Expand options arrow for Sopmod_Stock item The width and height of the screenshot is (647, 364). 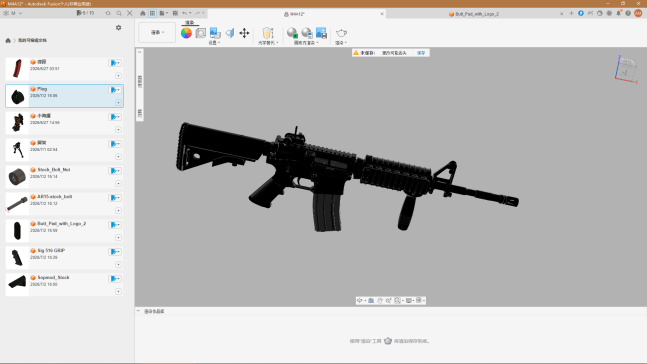[118, 291]
